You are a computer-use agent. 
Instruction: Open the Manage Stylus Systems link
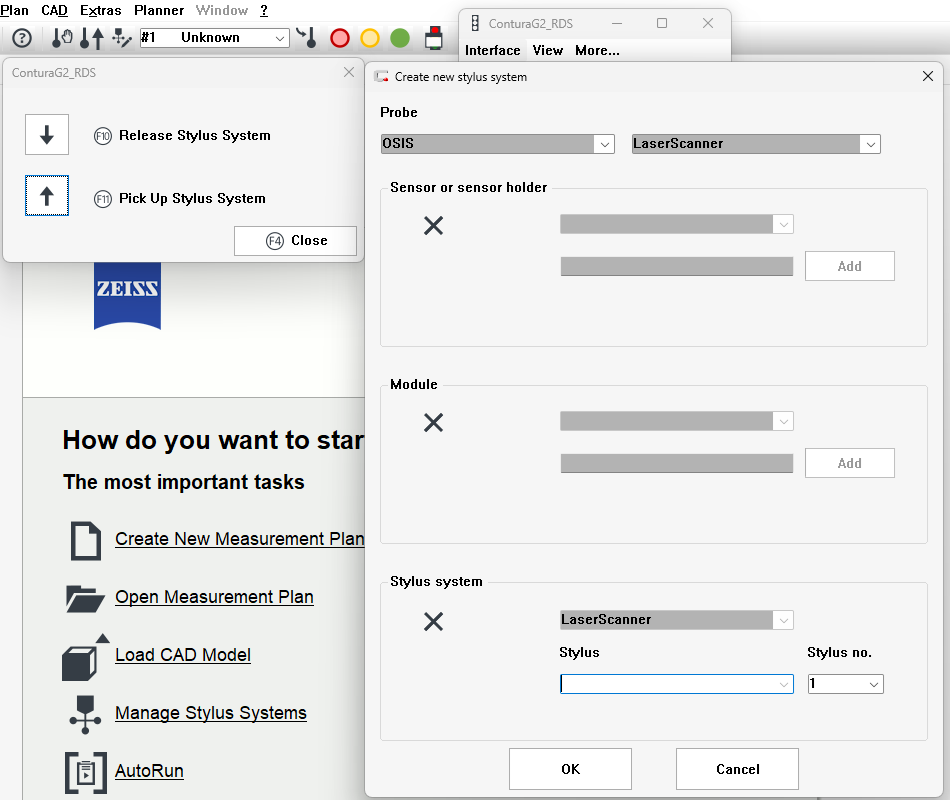click(210, 713)
